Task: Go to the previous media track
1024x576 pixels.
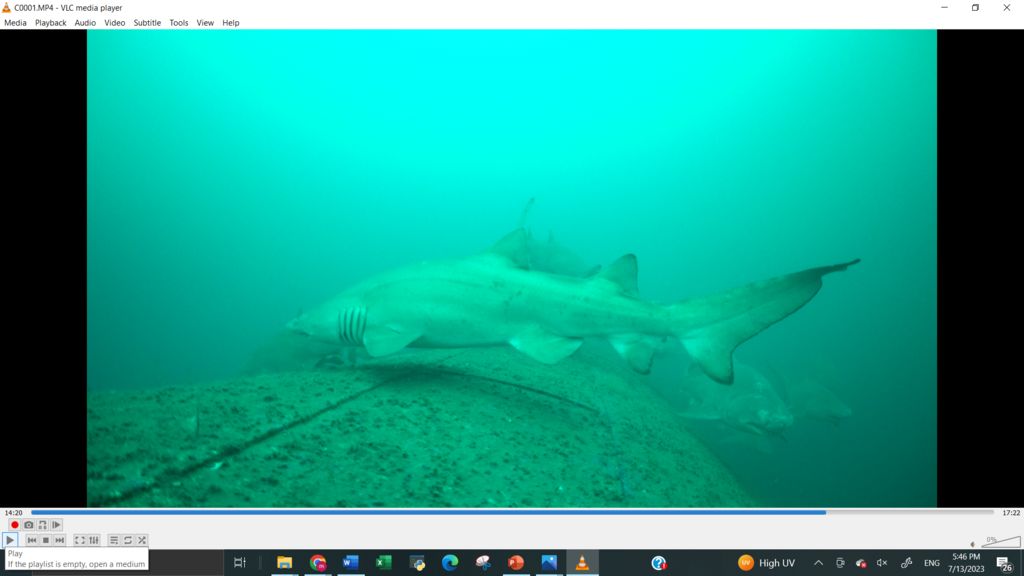Action: coord(32,540)
